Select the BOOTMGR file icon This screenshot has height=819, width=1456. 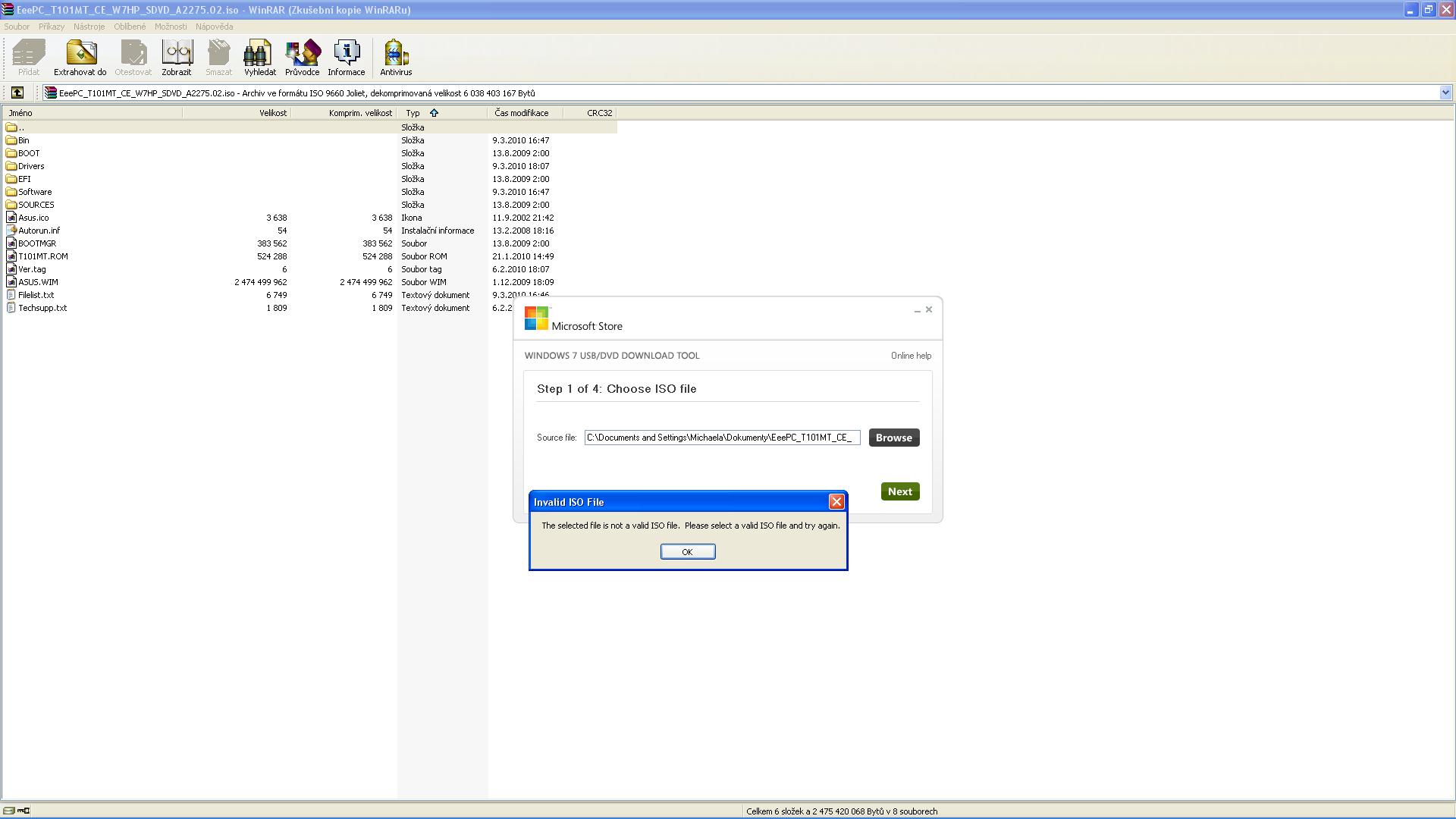pyautogui.click(x=11, y=243)
